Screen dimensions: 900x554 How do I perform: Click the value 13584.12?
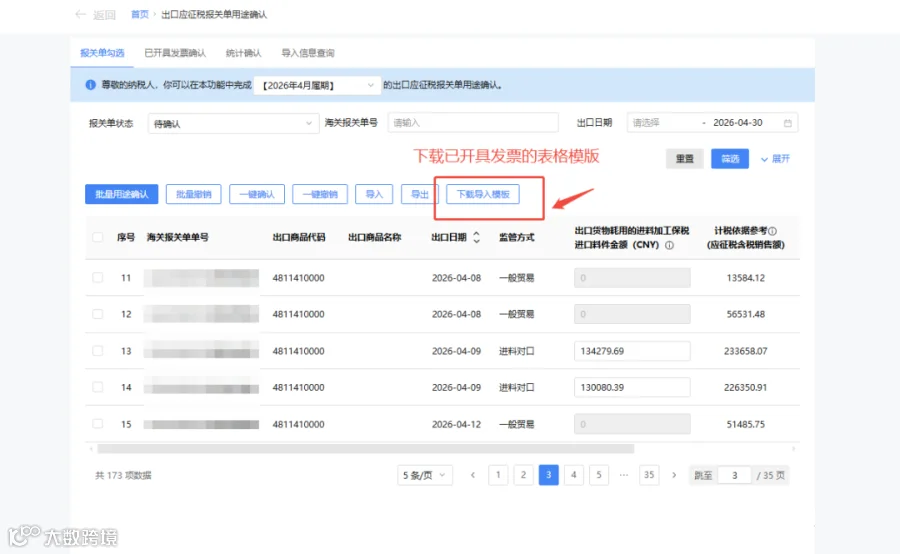coord(746,278)
